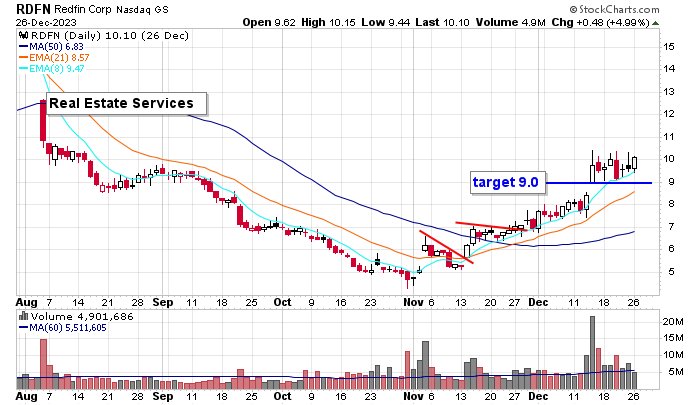700x405 pixels.
Task: Click the Low 9.44 value
Action: (385, 22)
